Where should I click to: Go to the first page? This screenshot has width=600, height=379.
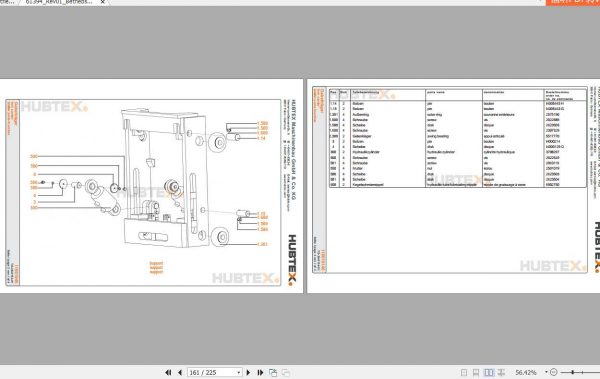click(168, 372)
